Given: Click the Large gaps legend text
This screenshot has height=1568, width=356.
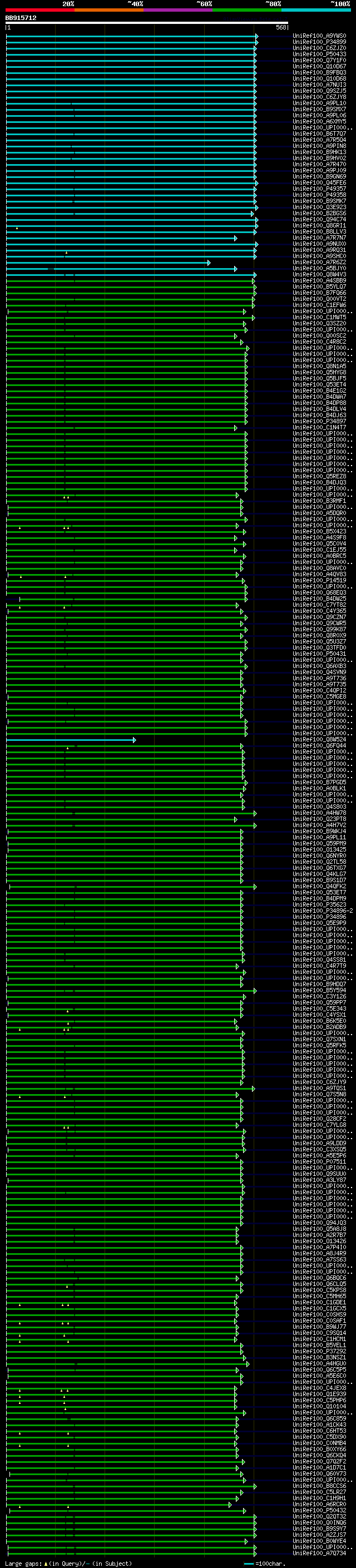Looking at the screenshot, I should click(x=68, y=1564).
